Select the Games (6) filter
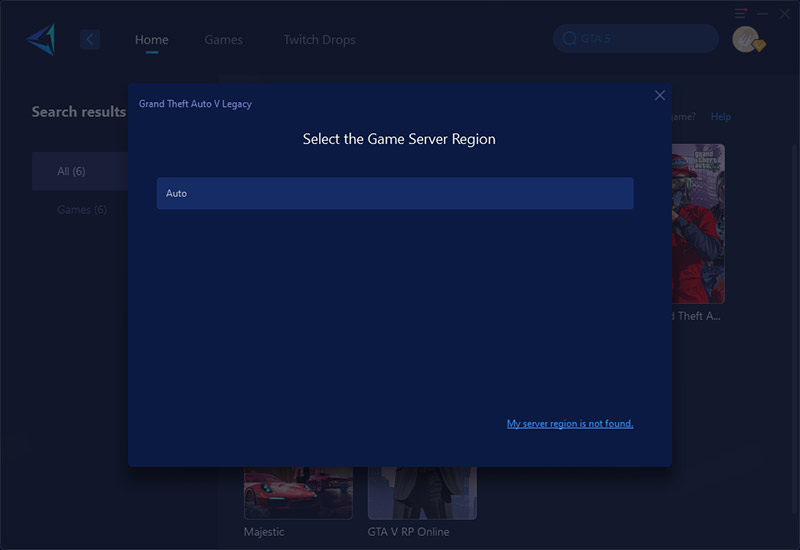The height and width of the screenshot is (550, 800). pyautogui.click(x=82, y=210)
